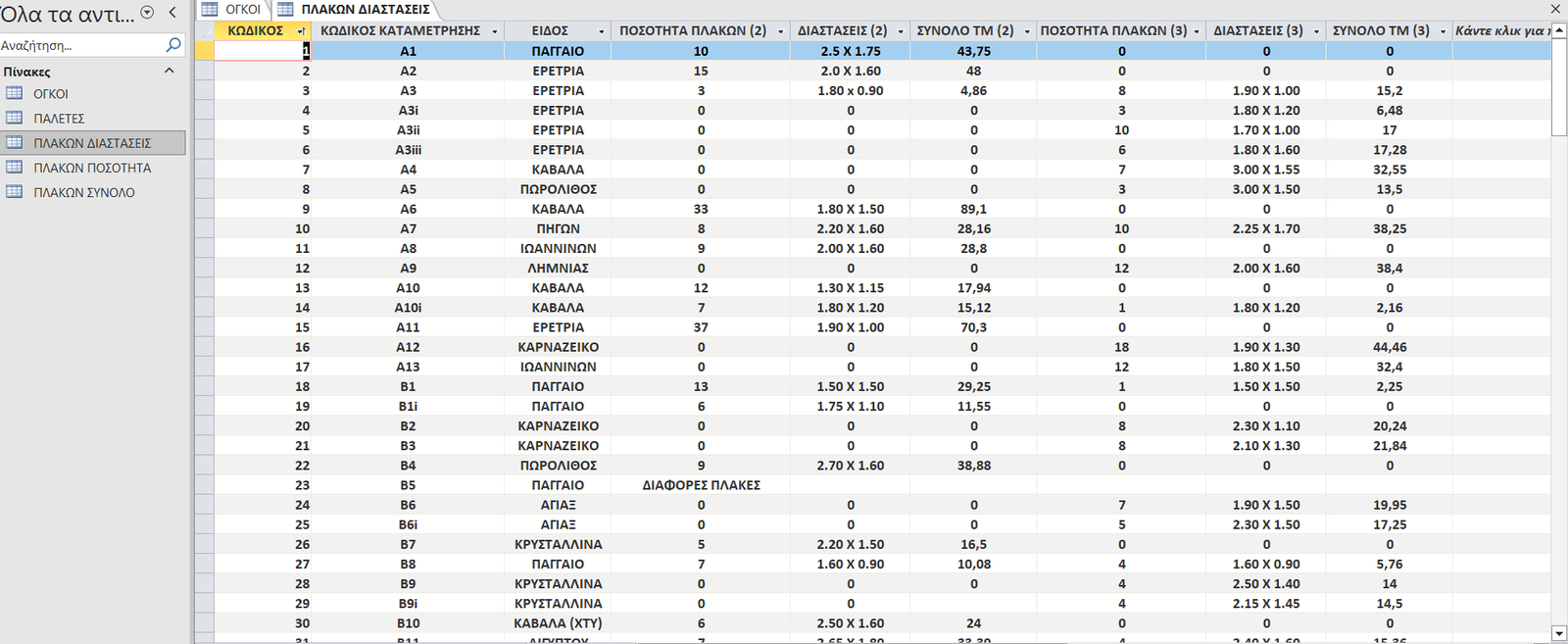Click the ΛΗΜΝΙΑΣ cell in row A9
The image size is (1568, 644).
[558, 268]
